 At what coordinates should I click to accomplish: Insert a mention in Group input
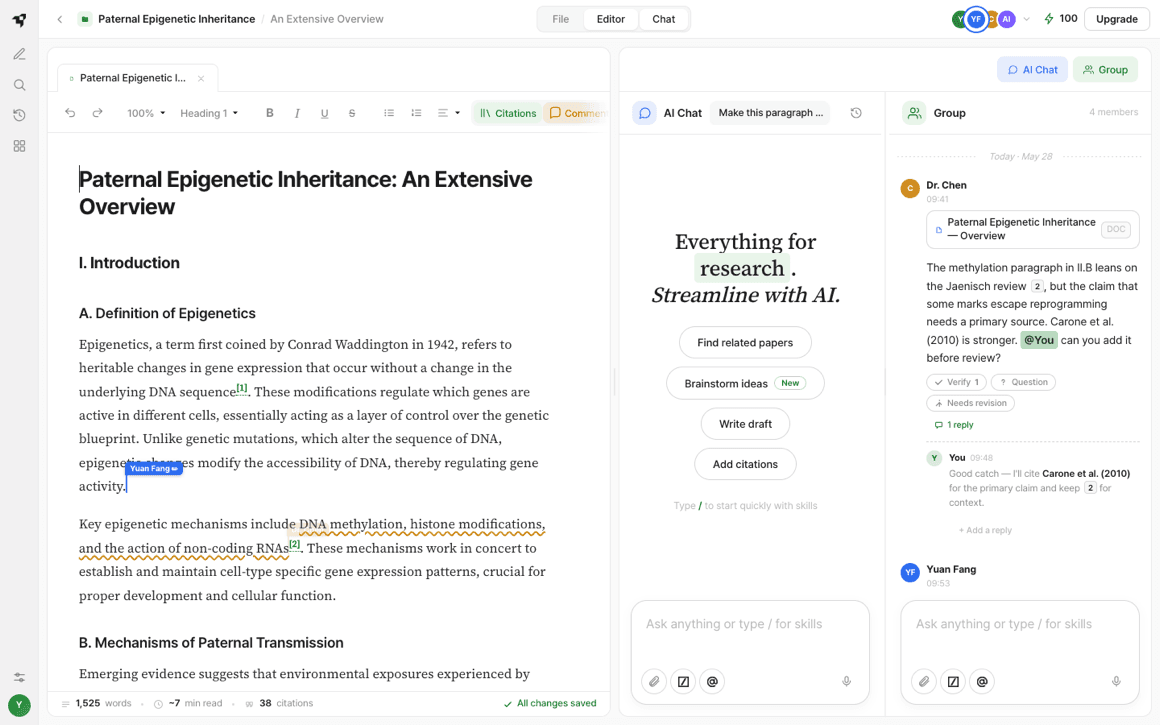coord(982,681)
